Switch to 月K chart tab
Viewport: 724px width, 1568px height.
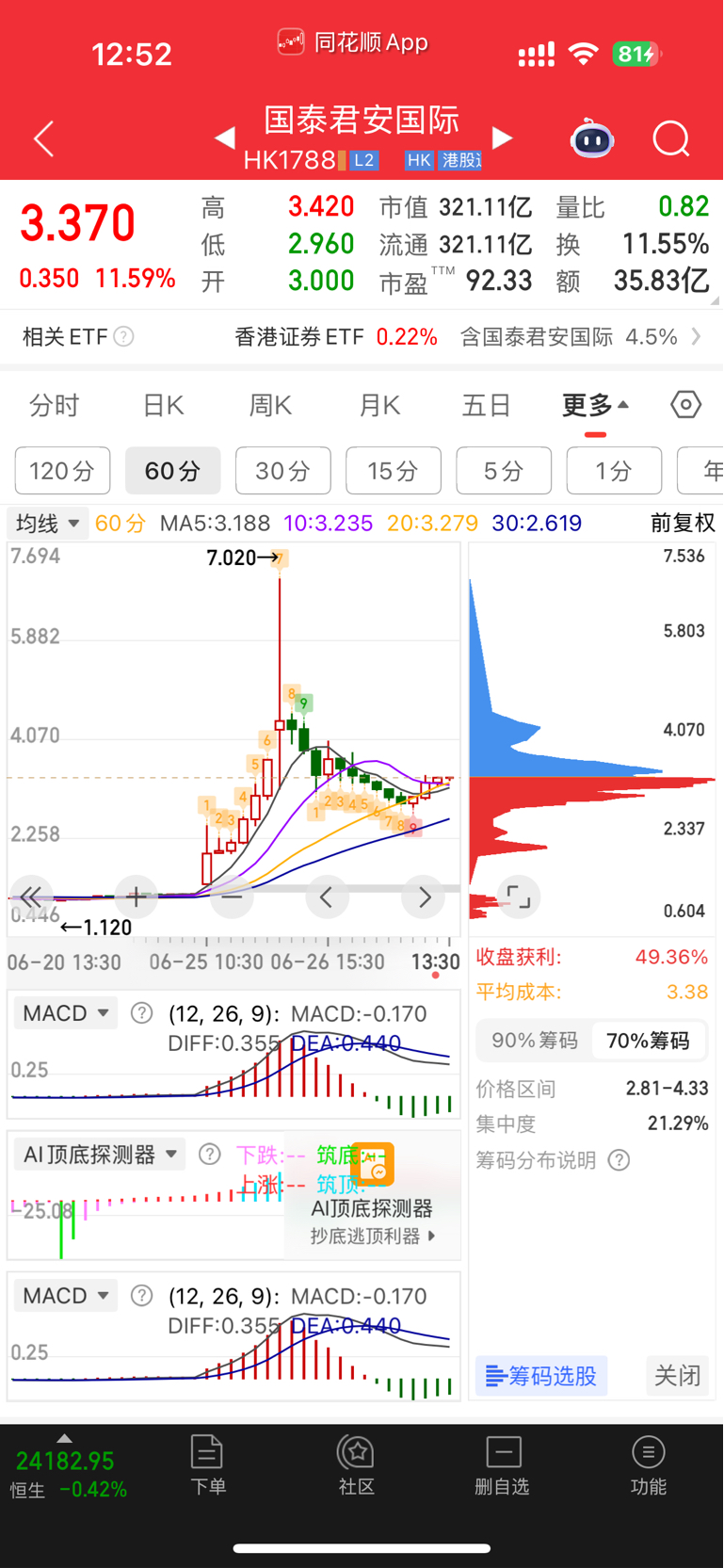click(x=379, y=406)
